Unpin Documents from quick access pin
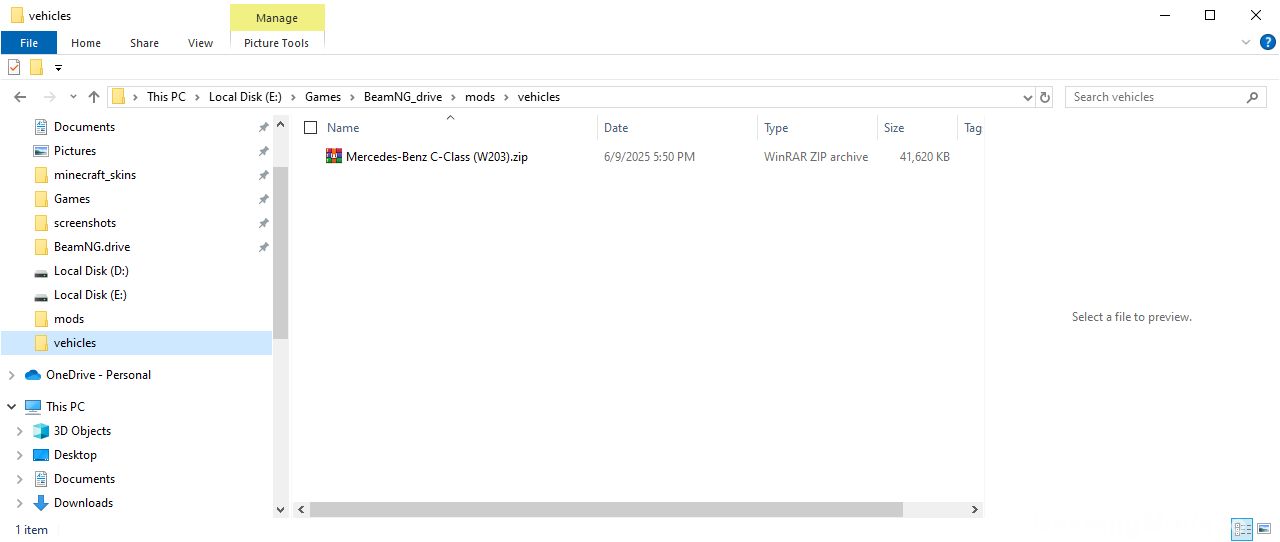1280x542 pixels. (x=263, y=127)
